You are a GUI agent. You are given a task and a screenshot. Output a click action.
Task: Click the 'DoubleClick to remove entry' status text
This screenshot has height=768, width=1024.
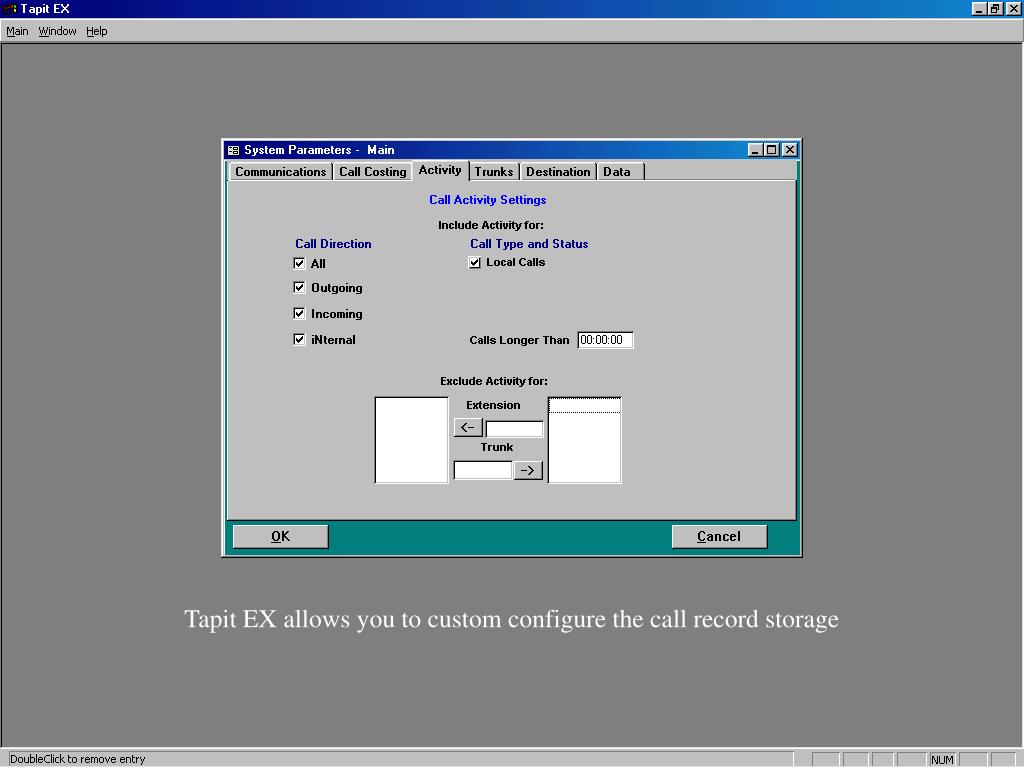click(77, 759)
